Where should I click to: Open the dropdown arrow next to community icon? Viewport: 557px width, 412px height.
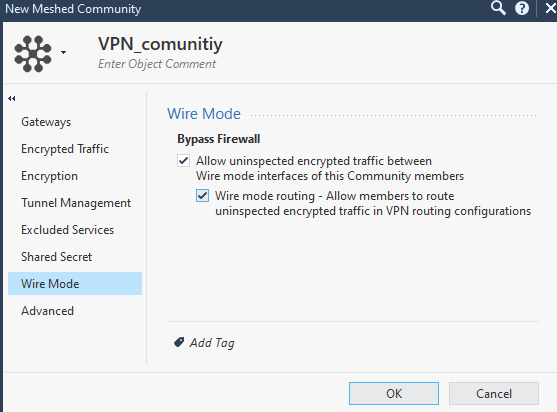(63, 53)
